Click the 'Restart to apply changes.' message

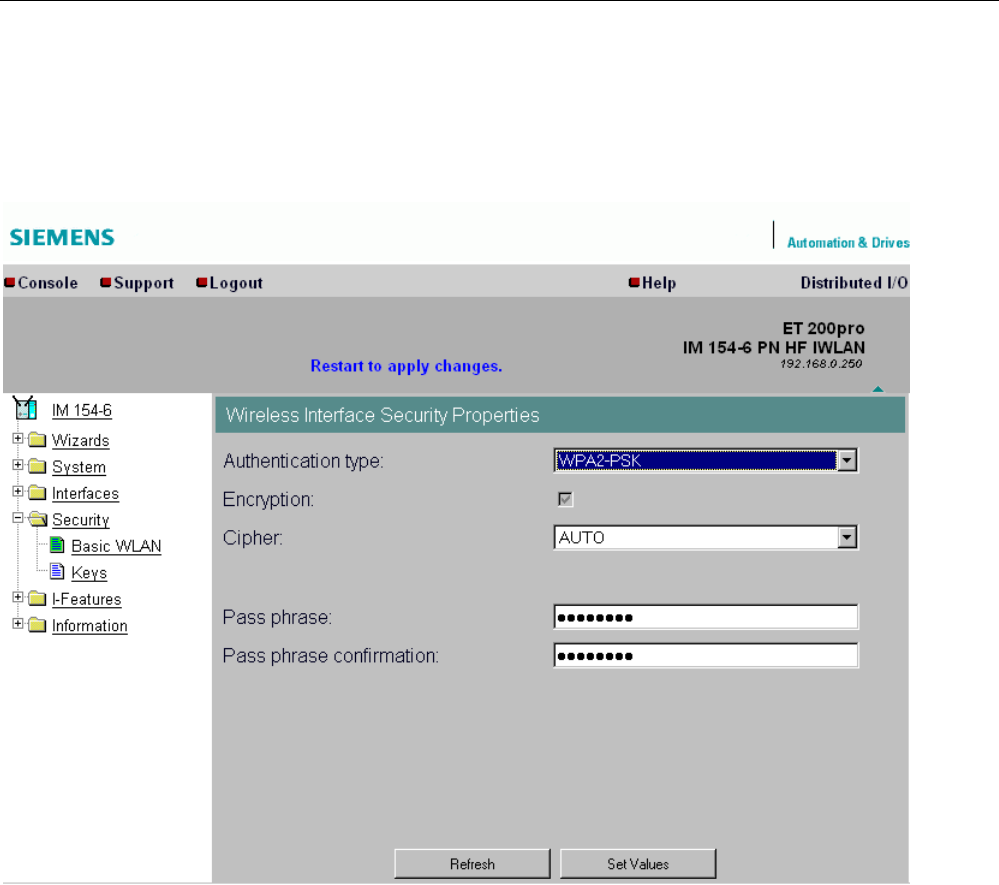point(406,366)
